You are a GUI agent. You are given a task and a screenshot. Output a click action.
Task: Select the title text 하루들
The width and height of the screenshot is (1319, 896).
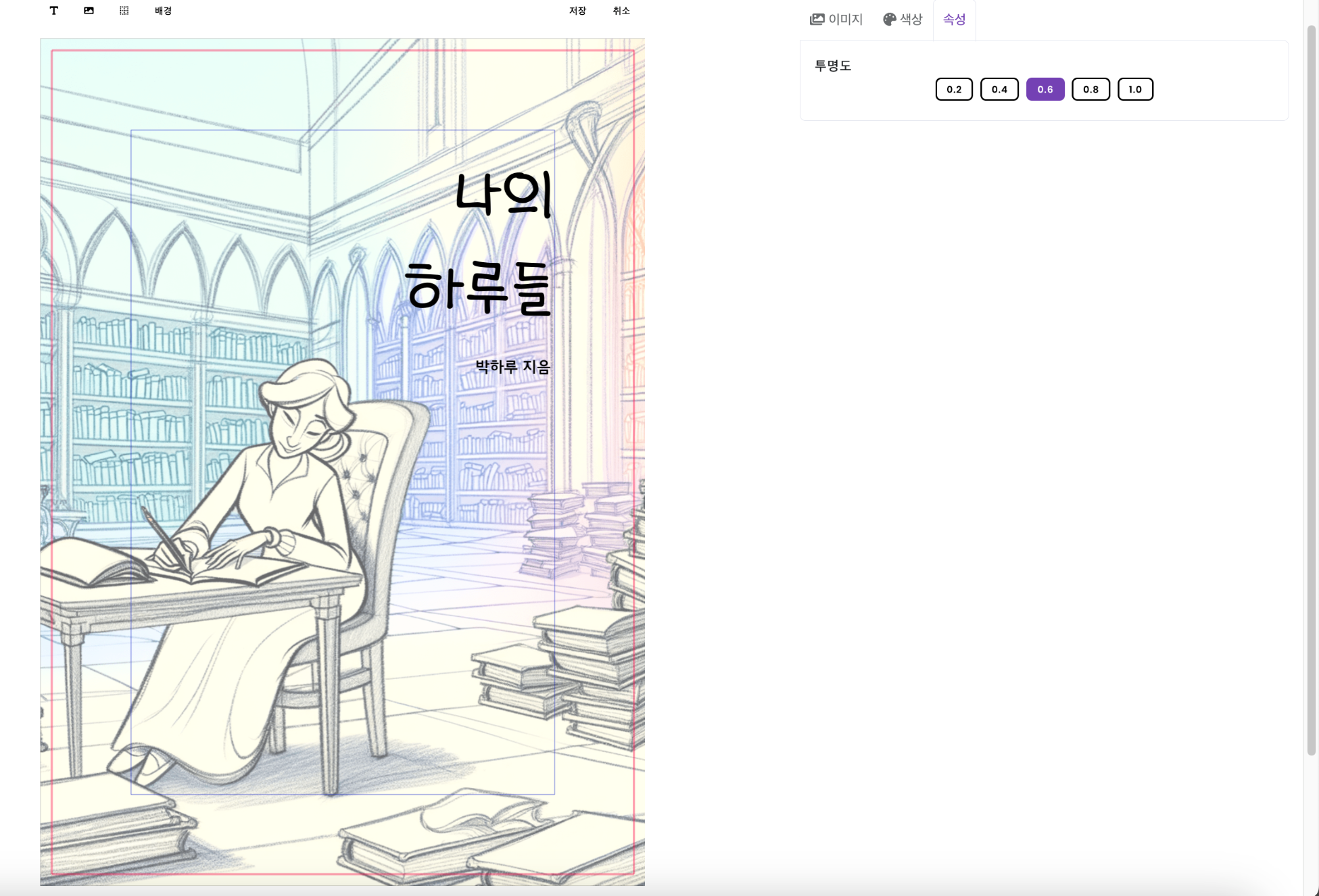coord(479,289)
